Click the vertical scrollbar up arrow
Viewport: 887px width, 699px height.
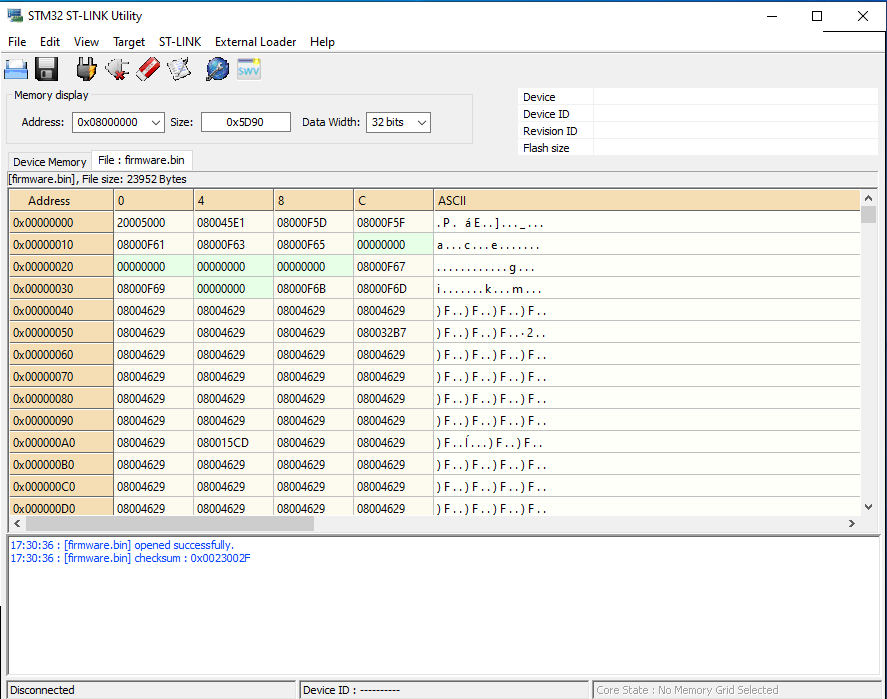(868, 198)
